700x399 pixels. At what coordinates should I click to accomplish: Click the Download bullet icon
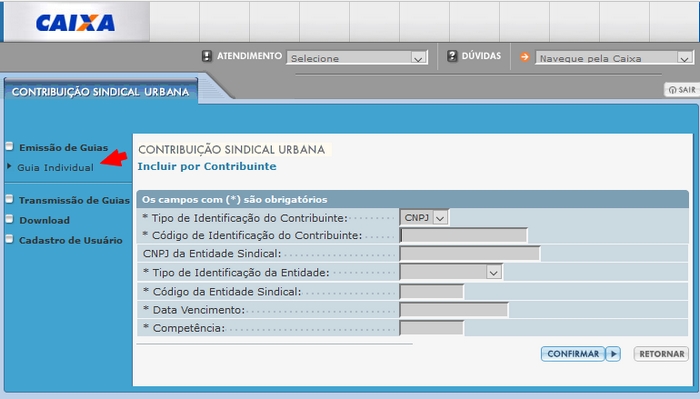click(x=9, y=219)
